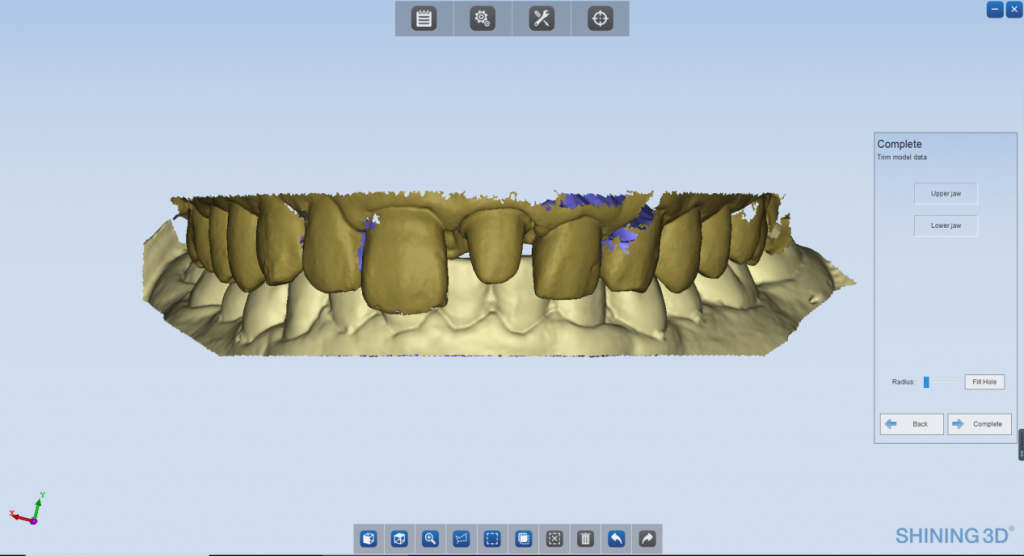Click the Lower jaw button
The height and width of the screenshot is (556, 1024).
[946, 225]
